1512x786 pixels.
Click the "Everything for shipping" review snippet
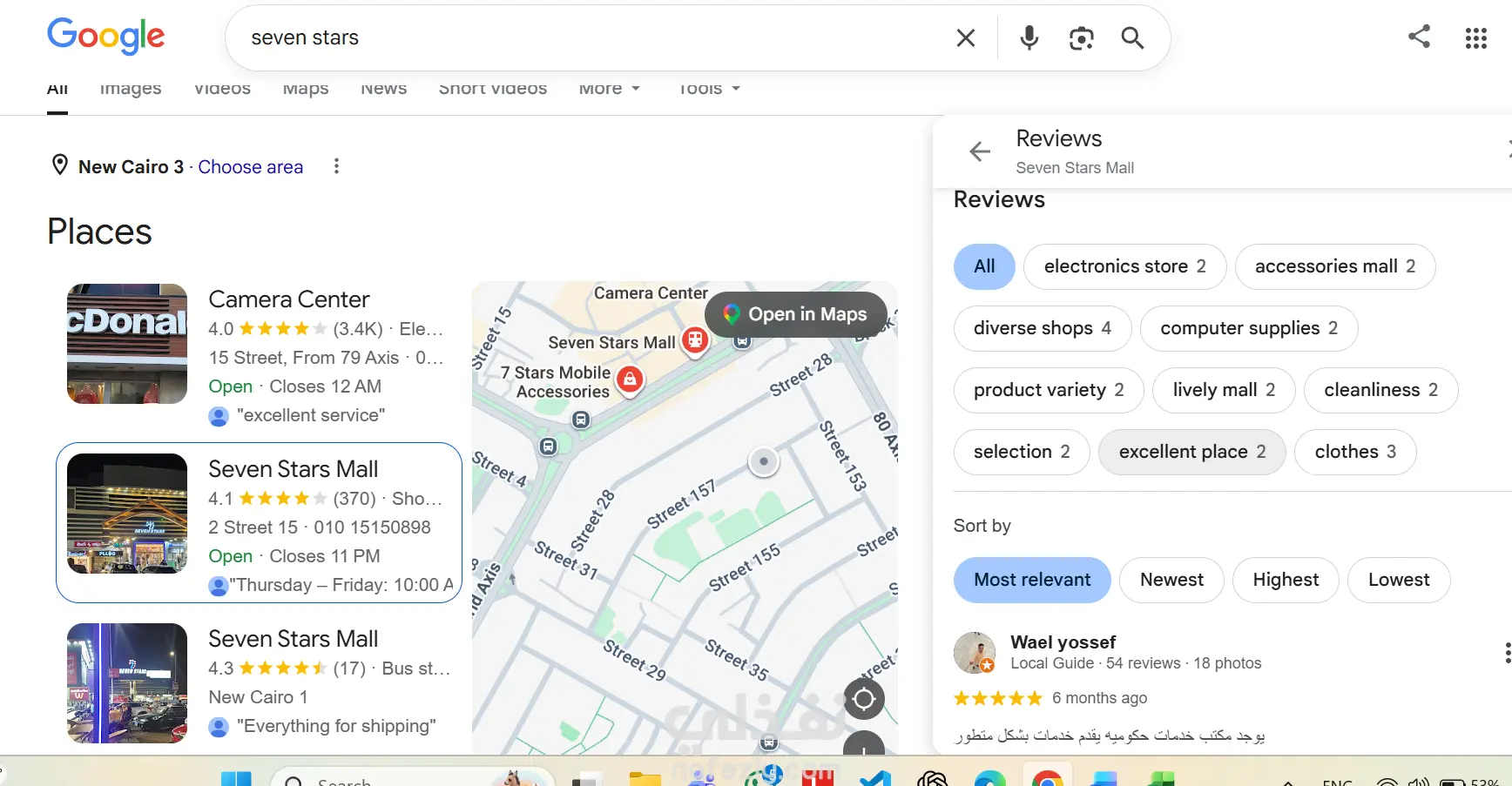(x=336, y=726)
